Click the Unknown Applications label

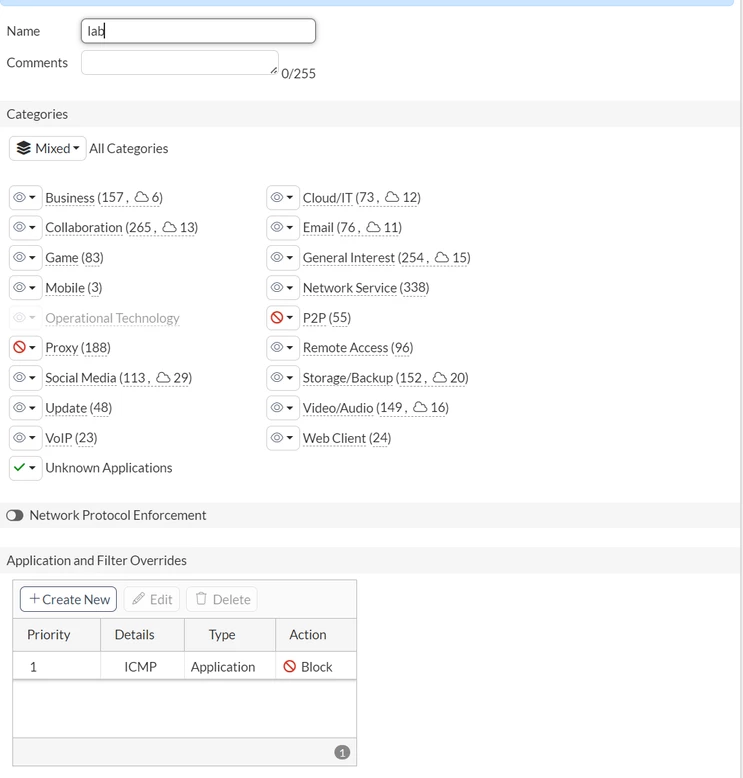(x=109, y=468)
